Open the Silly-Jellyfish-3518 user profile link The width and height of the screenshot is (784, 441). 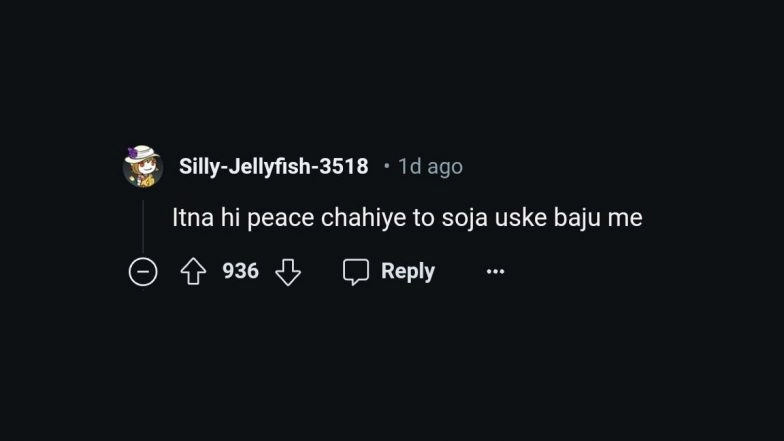point(273,166)
